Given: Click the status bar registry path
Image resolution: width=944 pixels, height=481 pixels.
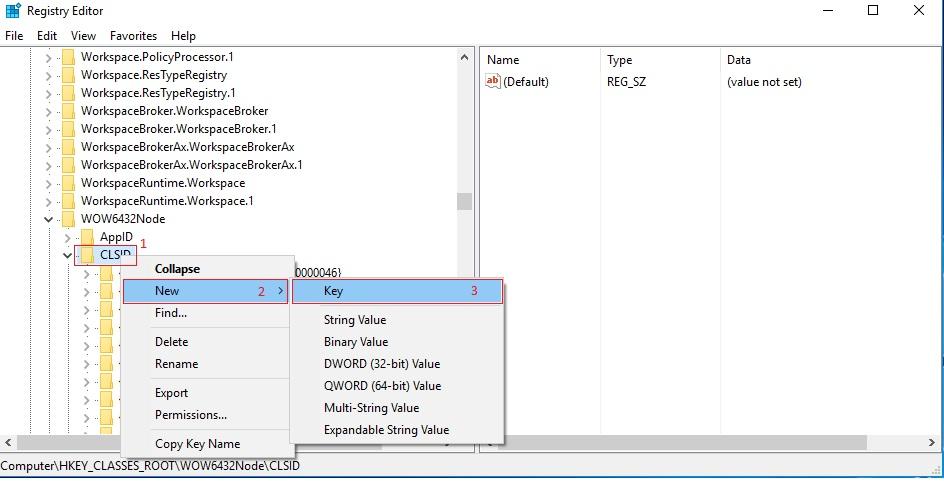Looking at the screenshot, I should [x=150, y=466].
